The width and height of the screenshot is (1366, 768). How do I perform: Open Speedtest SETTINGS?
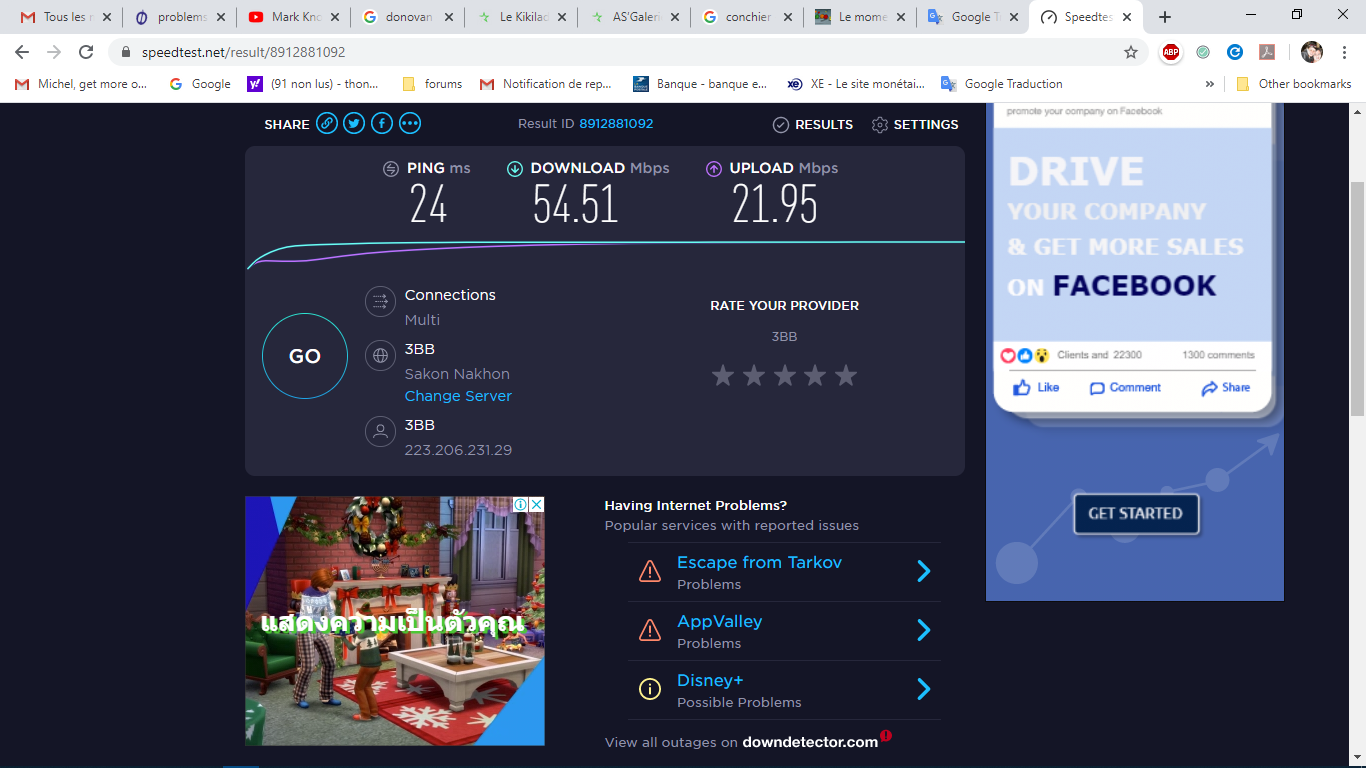(915, 125)
